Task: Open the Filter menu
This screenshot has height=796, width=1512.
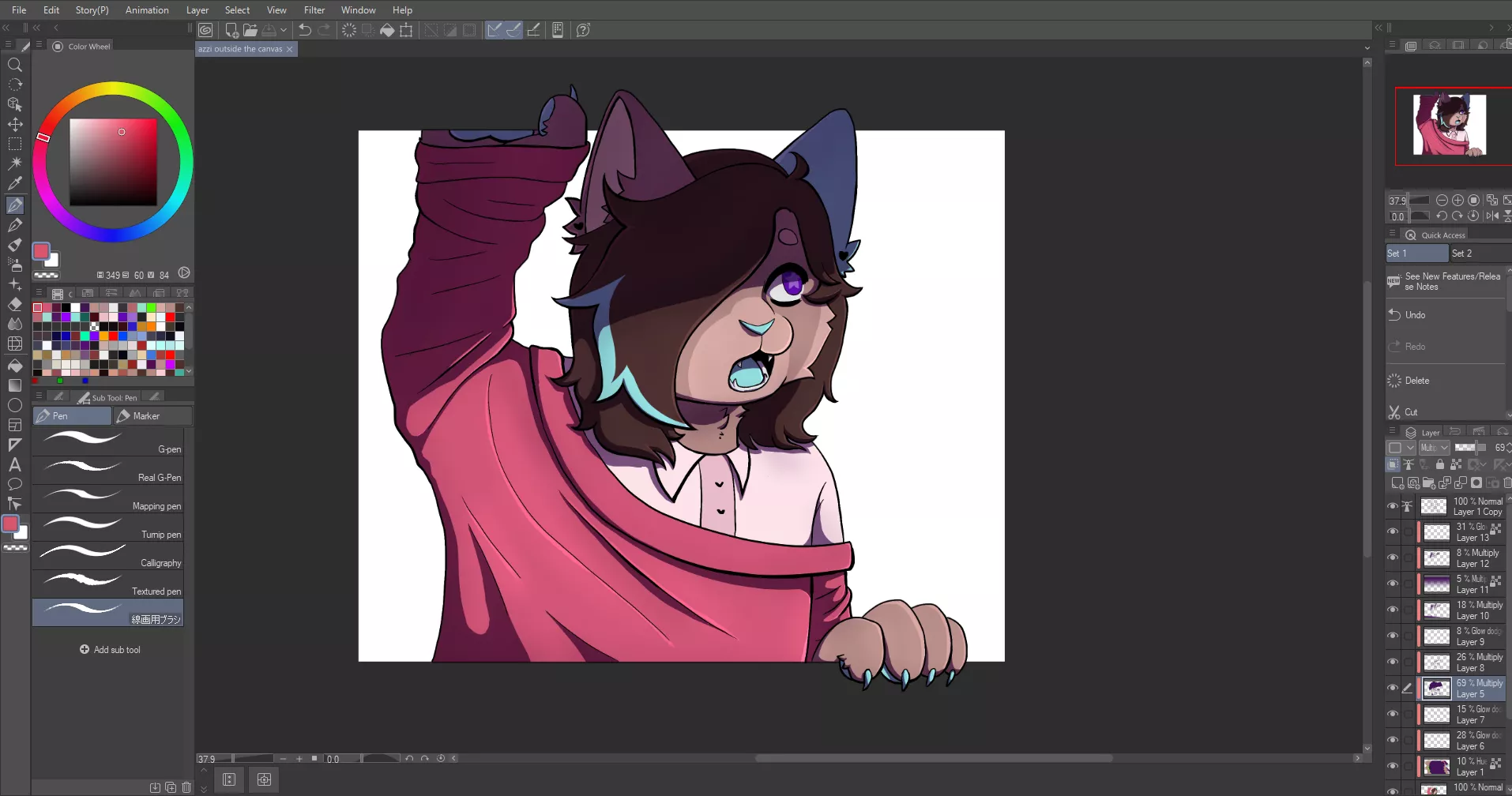Action: click(x=314, y=9)
